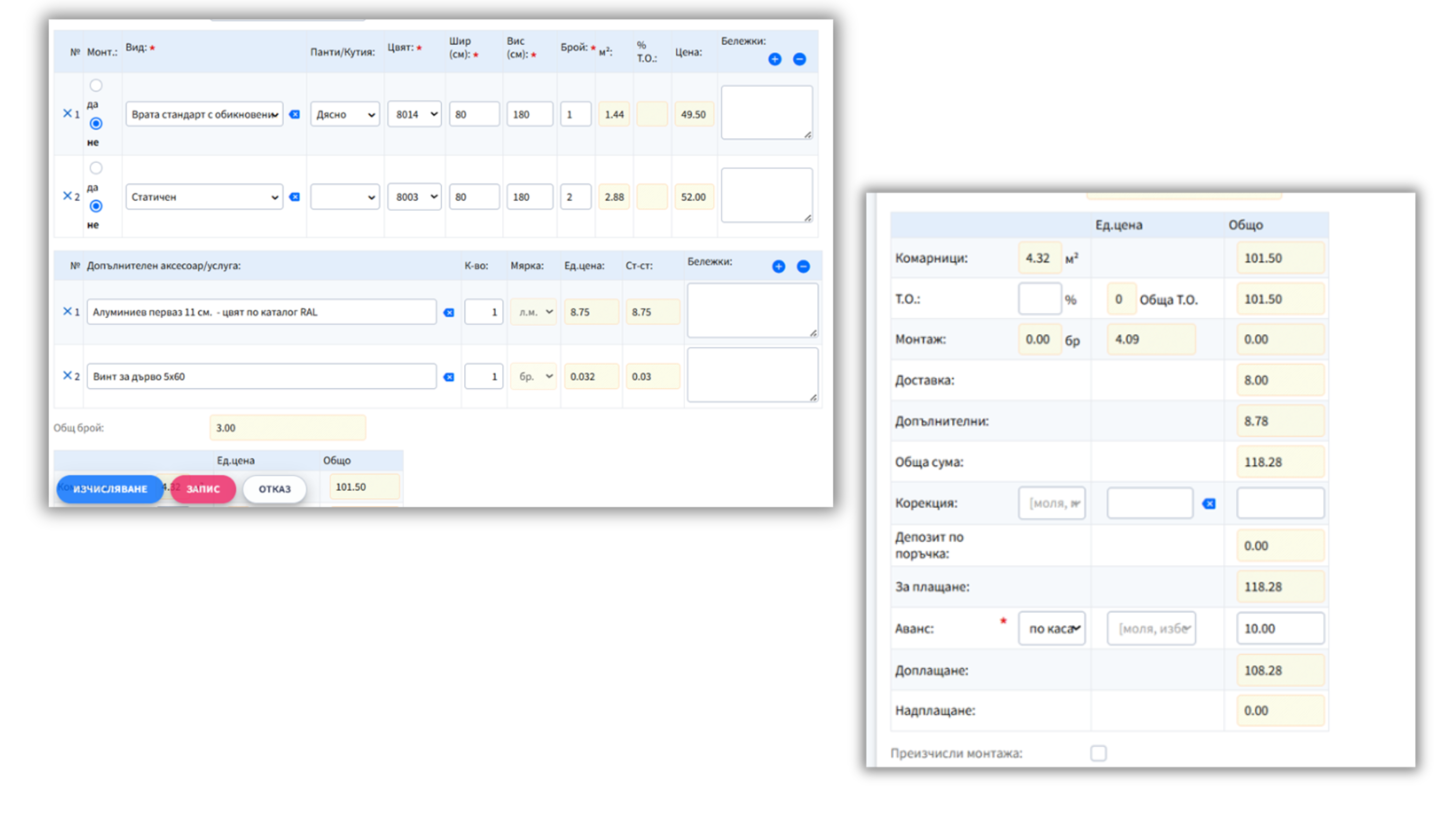Click the 'ЗАПИС' save button
Screen dimensions: 1456x819
[203, 489]
